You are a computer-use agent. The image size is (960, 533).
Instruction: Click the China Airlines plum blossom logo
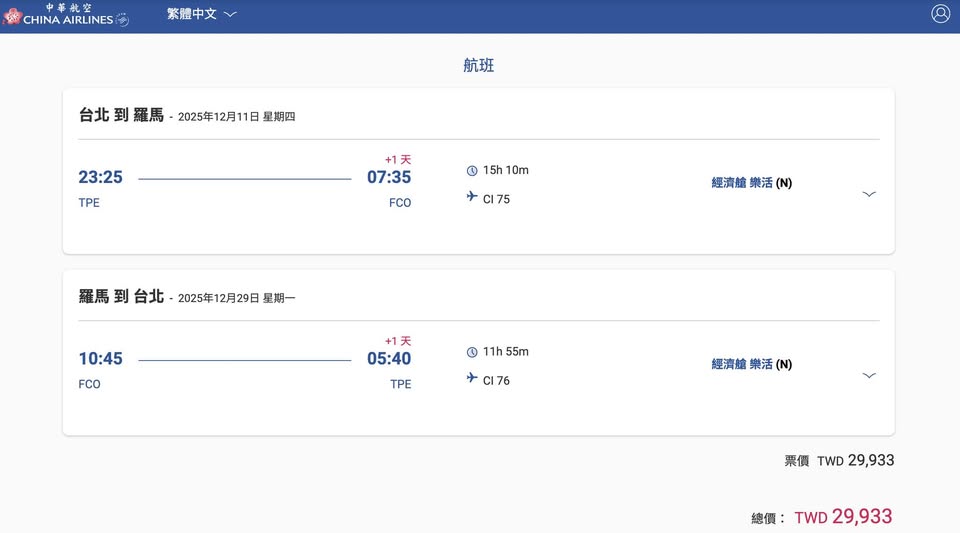[x=12, y=16]
